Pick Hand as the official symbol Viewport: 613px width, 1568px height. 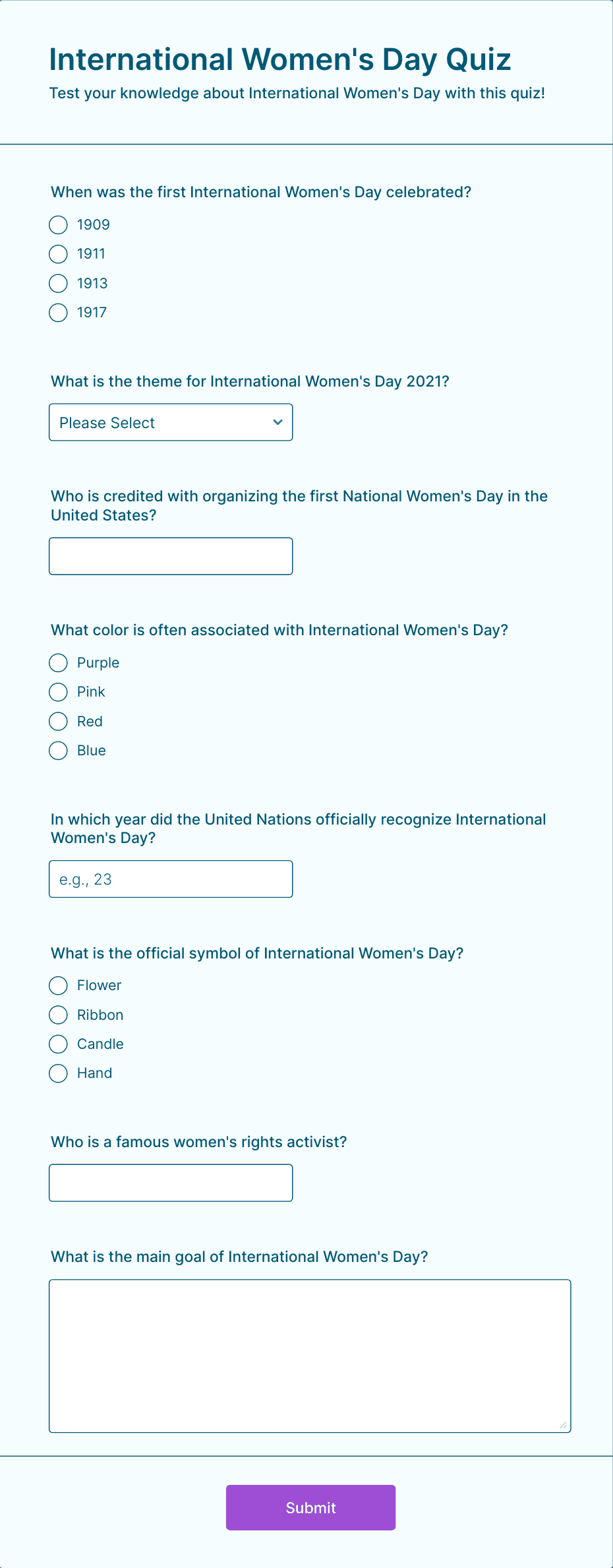tap(58, 1073)
